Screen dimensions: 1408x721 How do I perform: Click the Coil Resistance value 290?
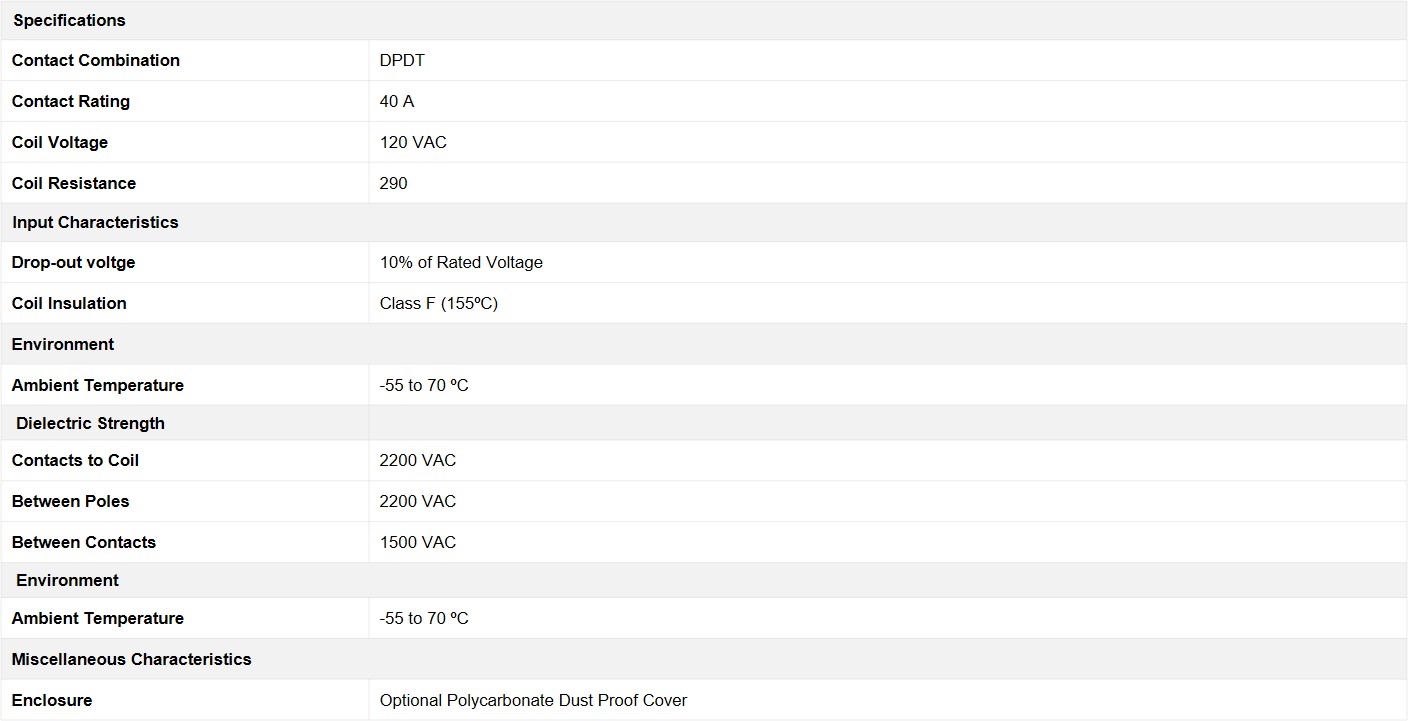pos(394,183)
